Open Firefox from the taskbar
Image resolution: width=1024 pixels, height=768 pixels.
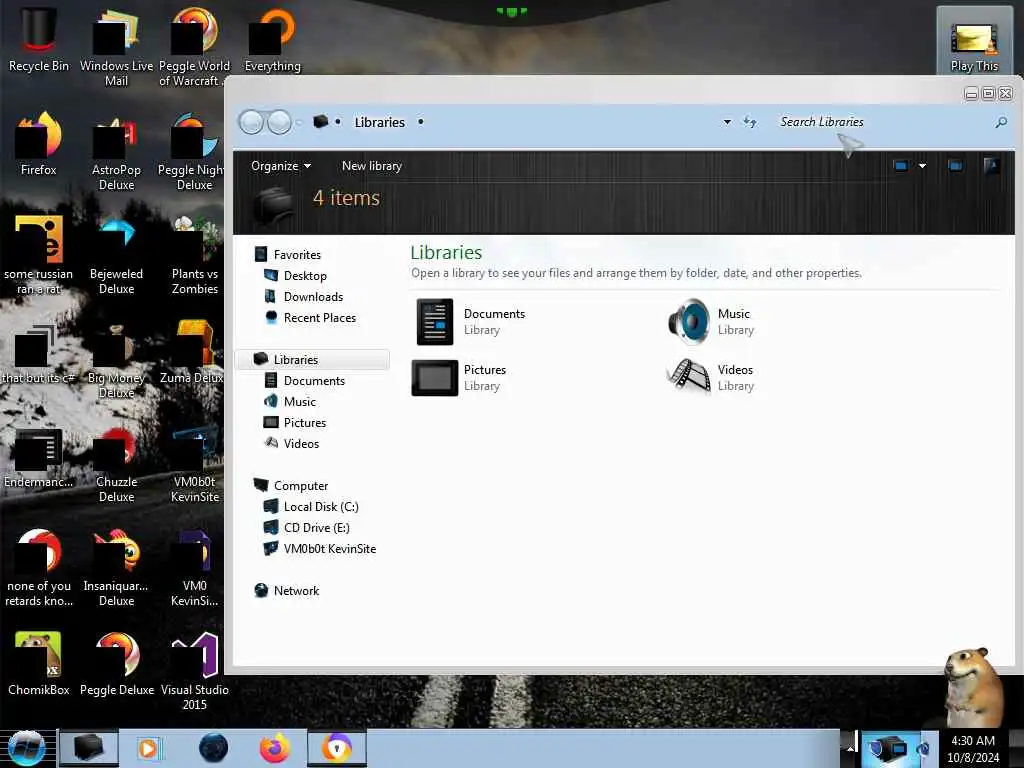tap(275, 748)
